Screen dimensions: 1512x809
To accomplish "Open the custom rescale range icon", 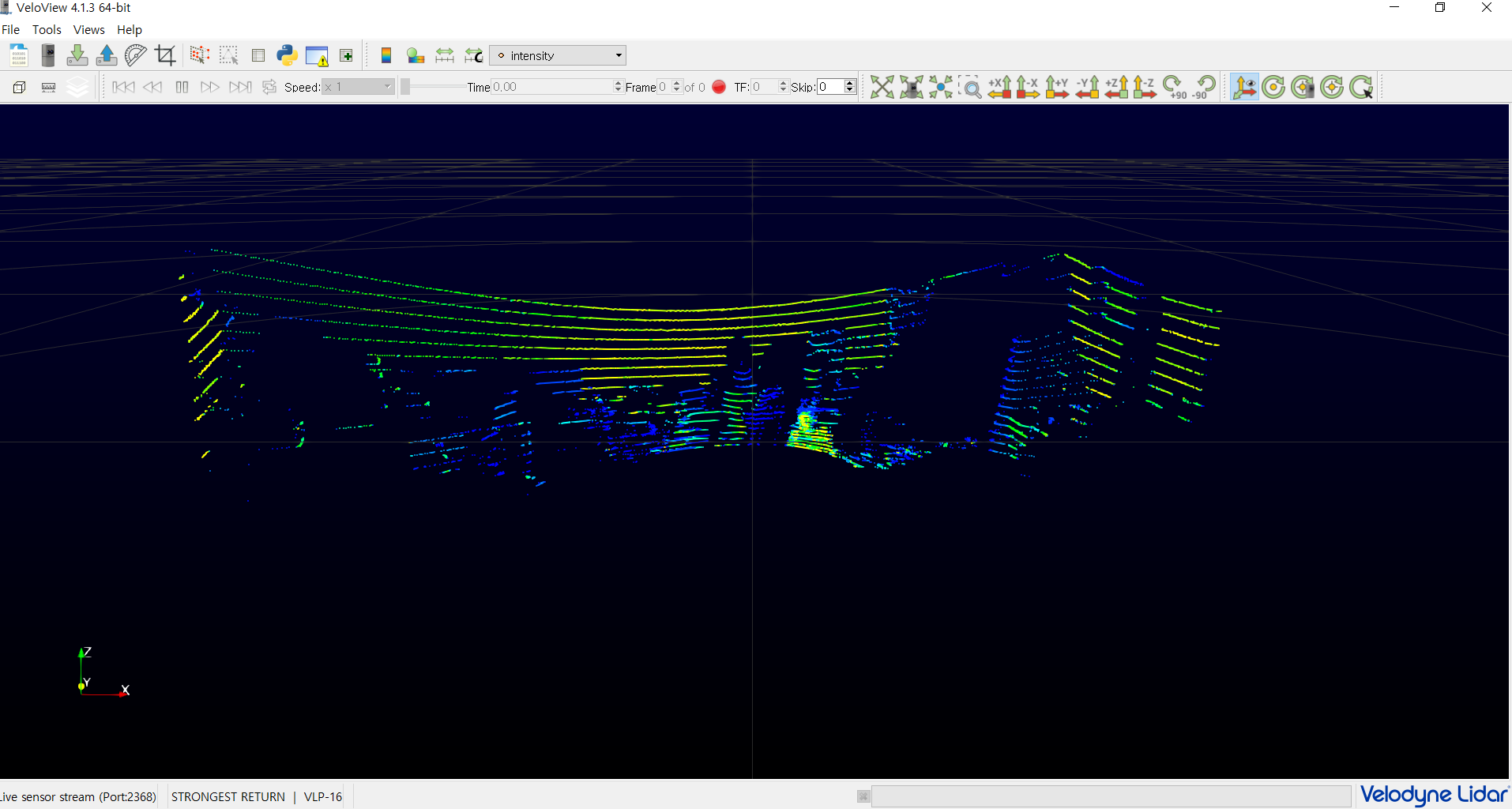I will [x=474, y=55].
